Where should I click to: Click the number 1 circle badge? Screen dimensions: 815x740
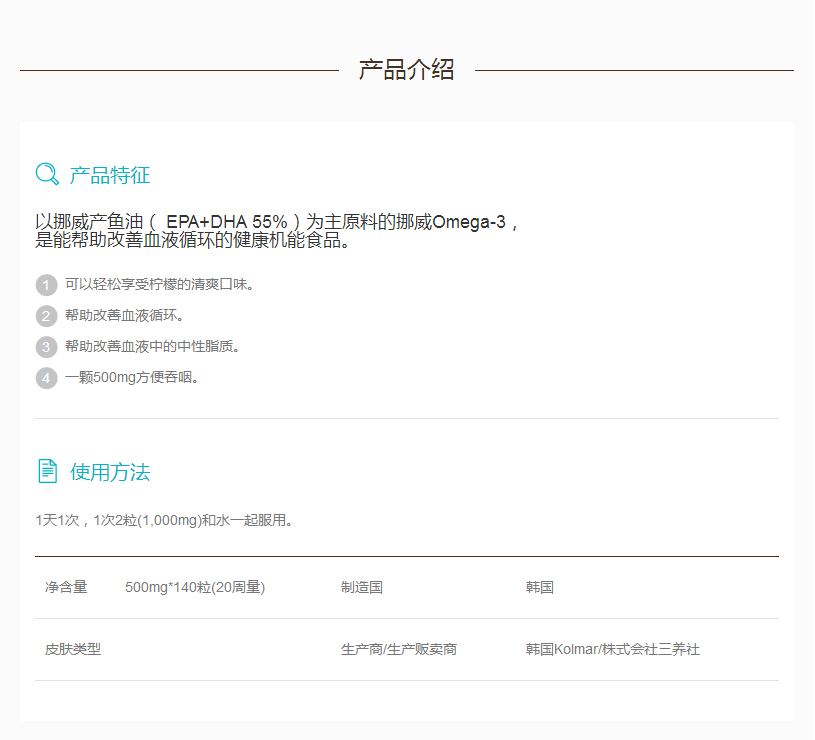[46, 285]
